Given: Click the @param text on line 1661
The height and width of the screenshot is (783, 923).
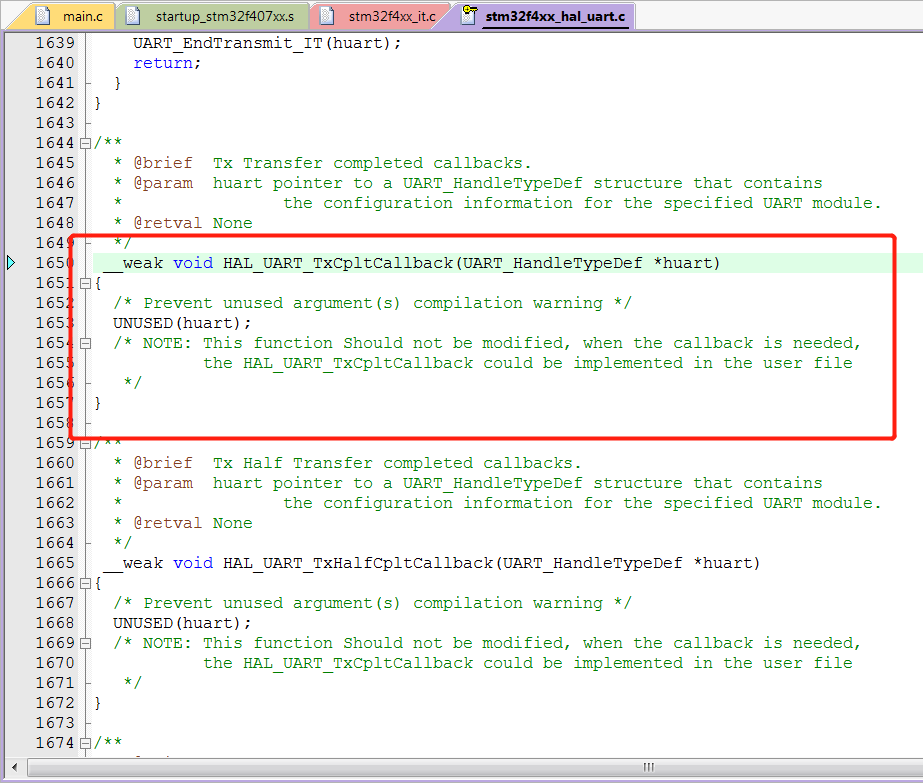Looking at the screenshot, I should click(163, 483).
